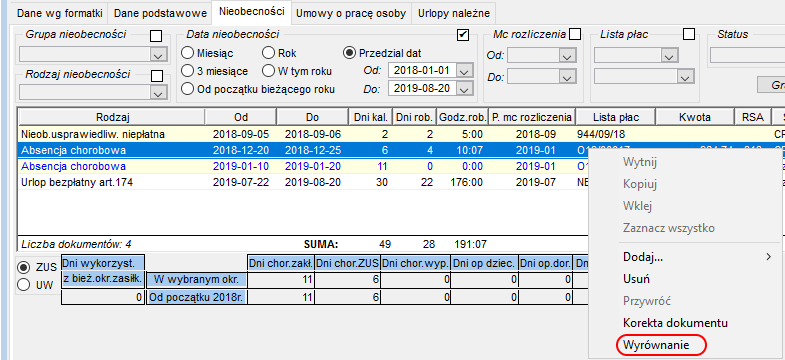
Task: Choose the W tym roku option
Action: [268, 71]
